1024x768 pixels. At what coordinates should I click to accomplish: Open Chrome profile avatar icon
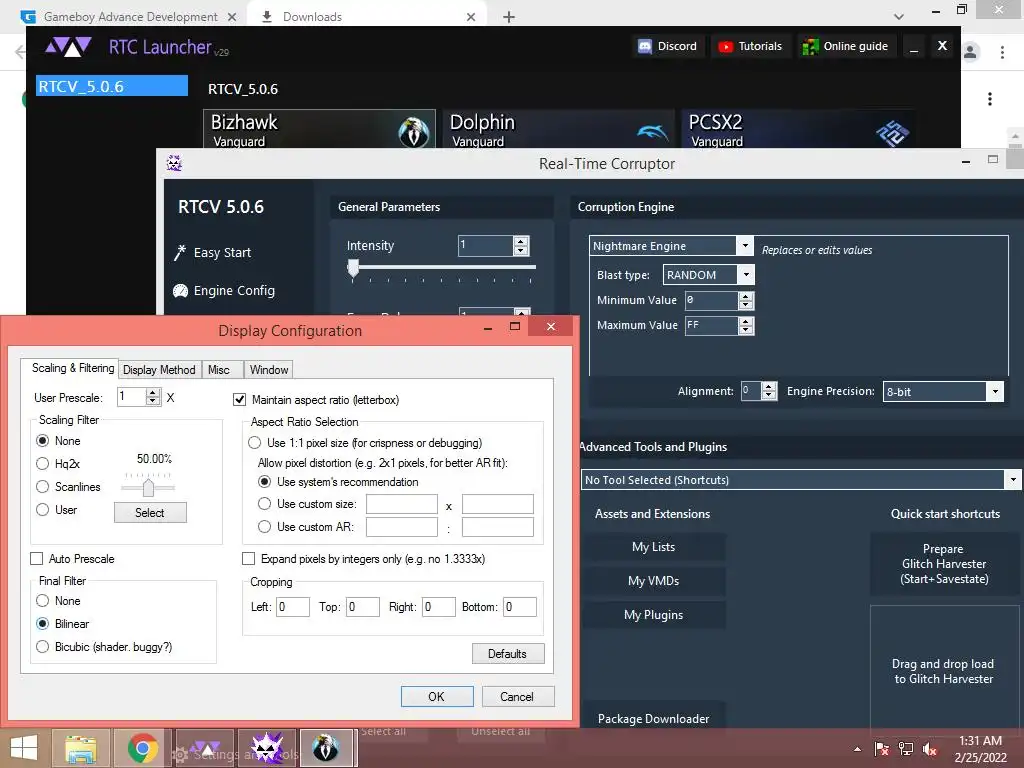(x=970, y=52)
